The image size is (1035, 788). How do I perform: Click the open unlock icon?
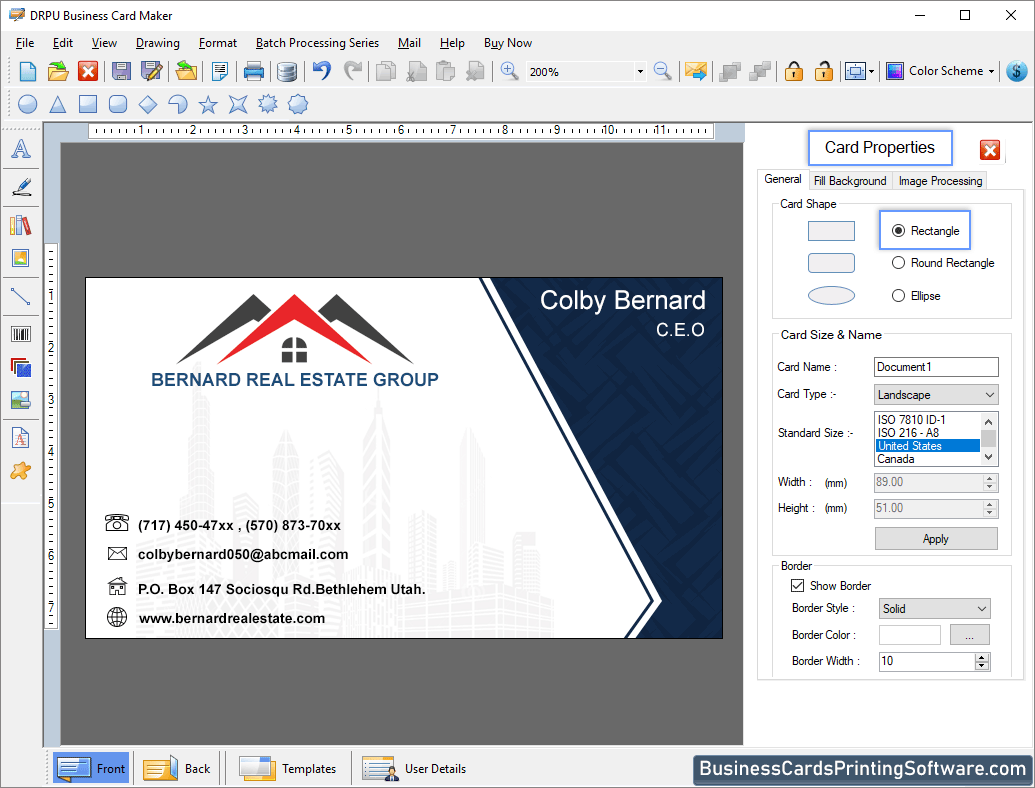click(823, 71)
